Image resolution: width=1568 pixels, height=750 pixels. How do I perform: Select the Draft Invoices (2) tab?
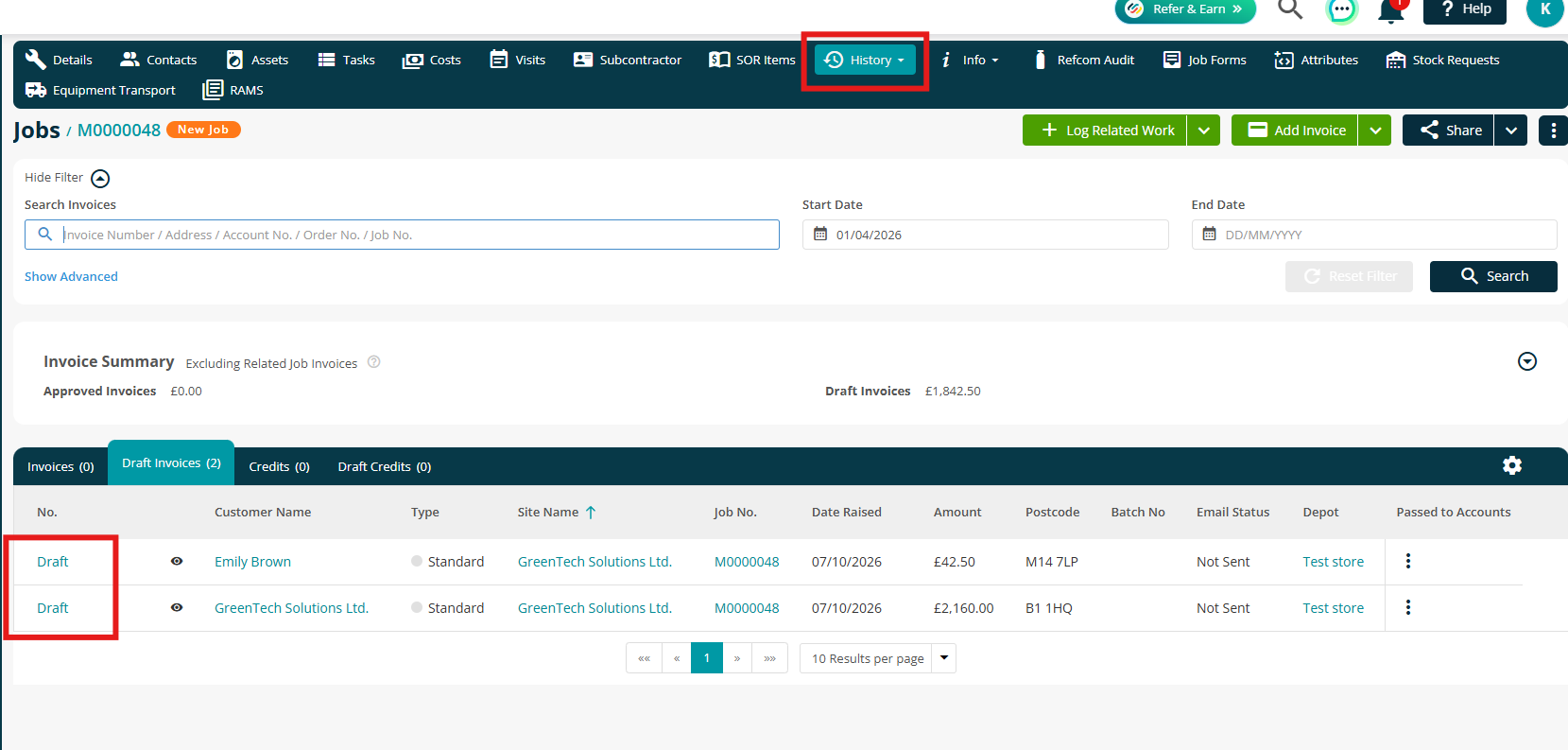coord(171,462)
